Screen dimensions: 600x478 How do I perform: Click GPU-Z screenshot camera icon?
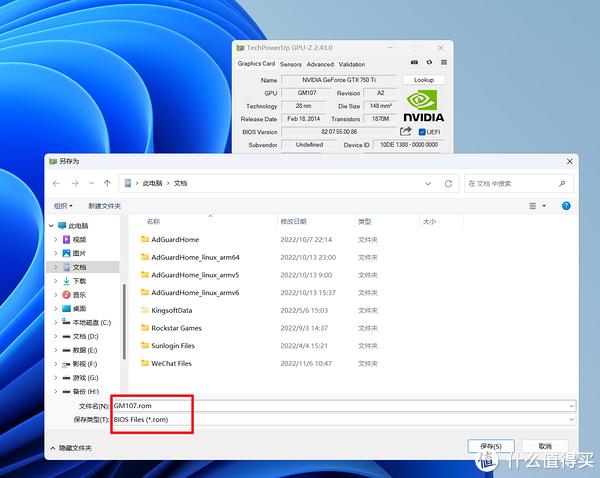pyautogui.click(x=414, y=62)
